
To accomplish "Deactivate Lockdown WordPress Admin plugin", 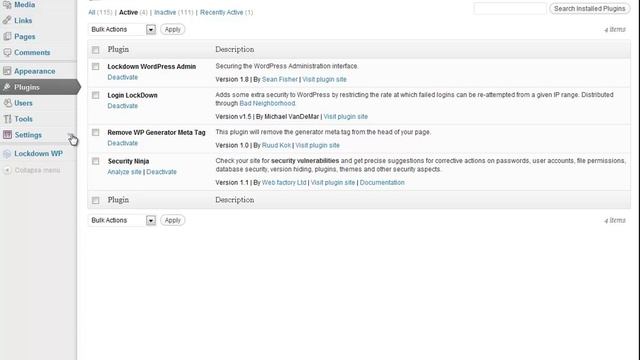I will click(x=122, y=77).
